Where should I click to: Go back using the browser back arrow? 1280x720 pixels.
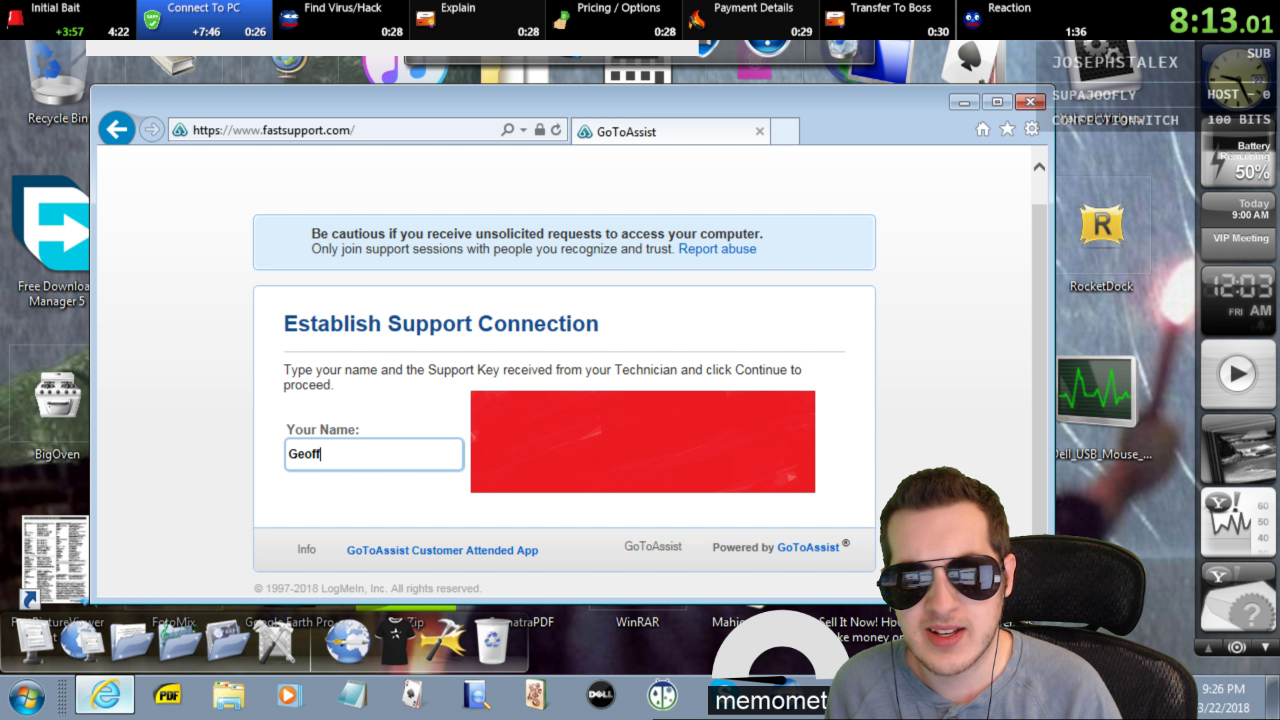coord(117,129)
